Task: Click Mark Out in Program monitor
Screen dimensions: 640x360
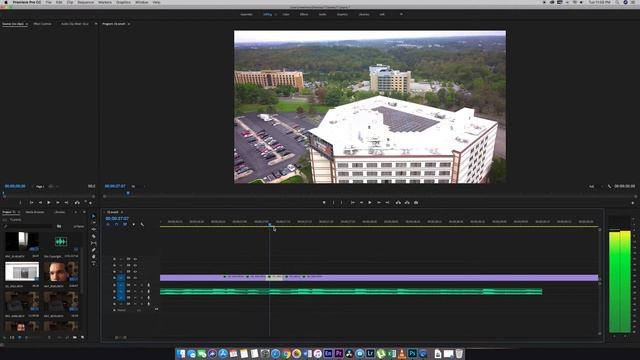Action: tap(342, 202)
